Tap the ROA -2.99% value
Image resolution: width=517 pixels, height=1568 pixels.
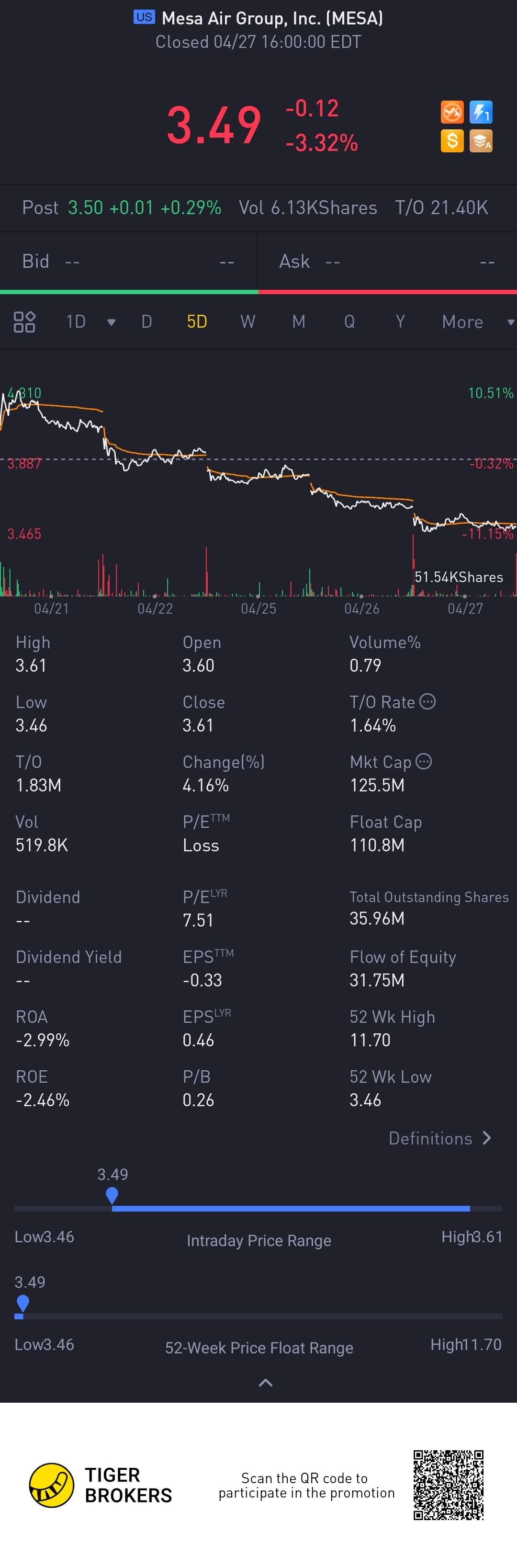click(43, 1040)
